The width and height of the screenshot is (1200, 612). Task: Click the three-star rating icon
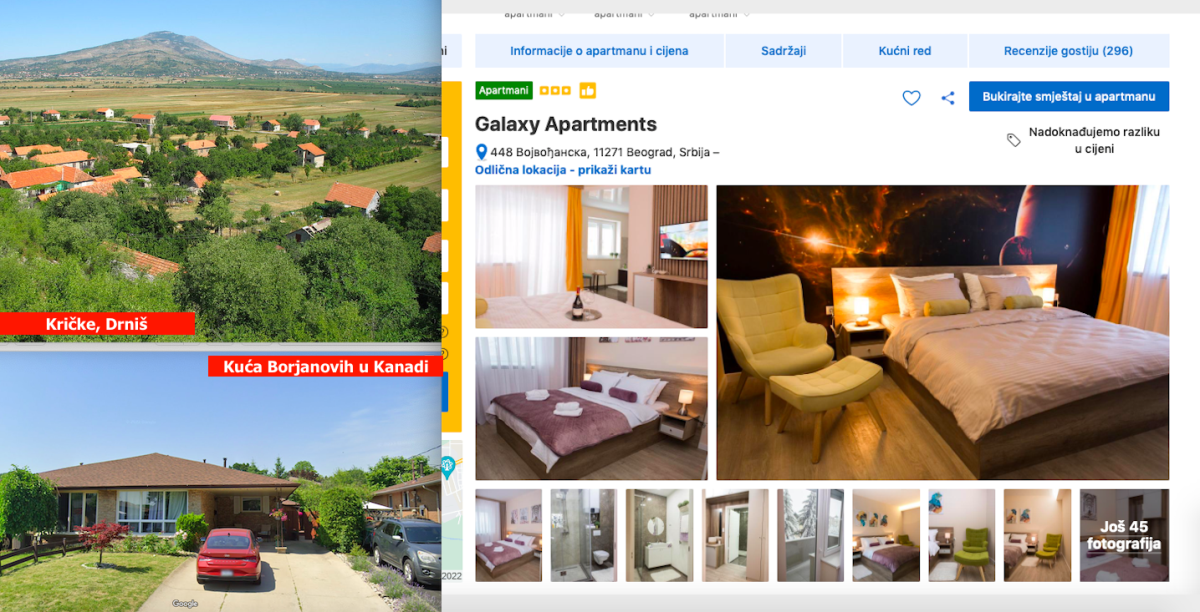[555, 90]
